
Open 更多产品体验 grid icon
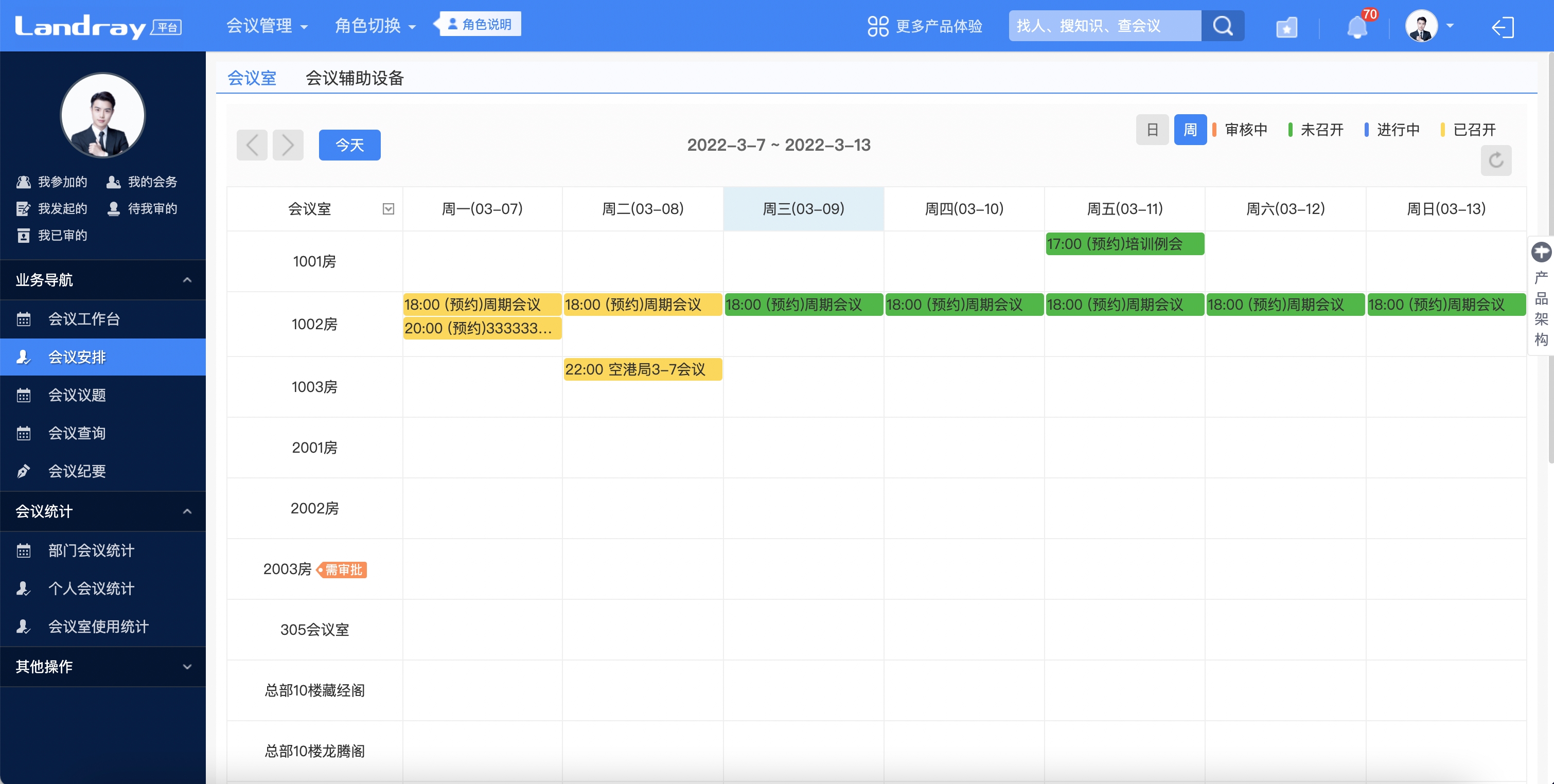point(878,26)
